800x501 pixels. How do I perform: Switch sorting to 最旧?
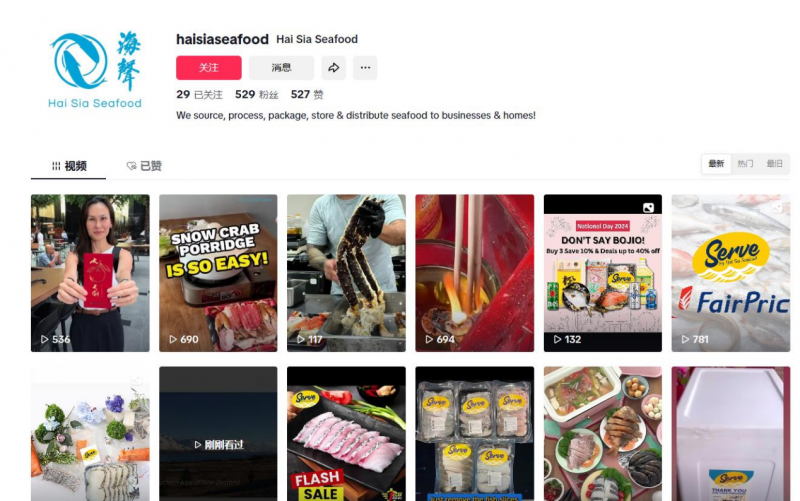pos(774,164)
